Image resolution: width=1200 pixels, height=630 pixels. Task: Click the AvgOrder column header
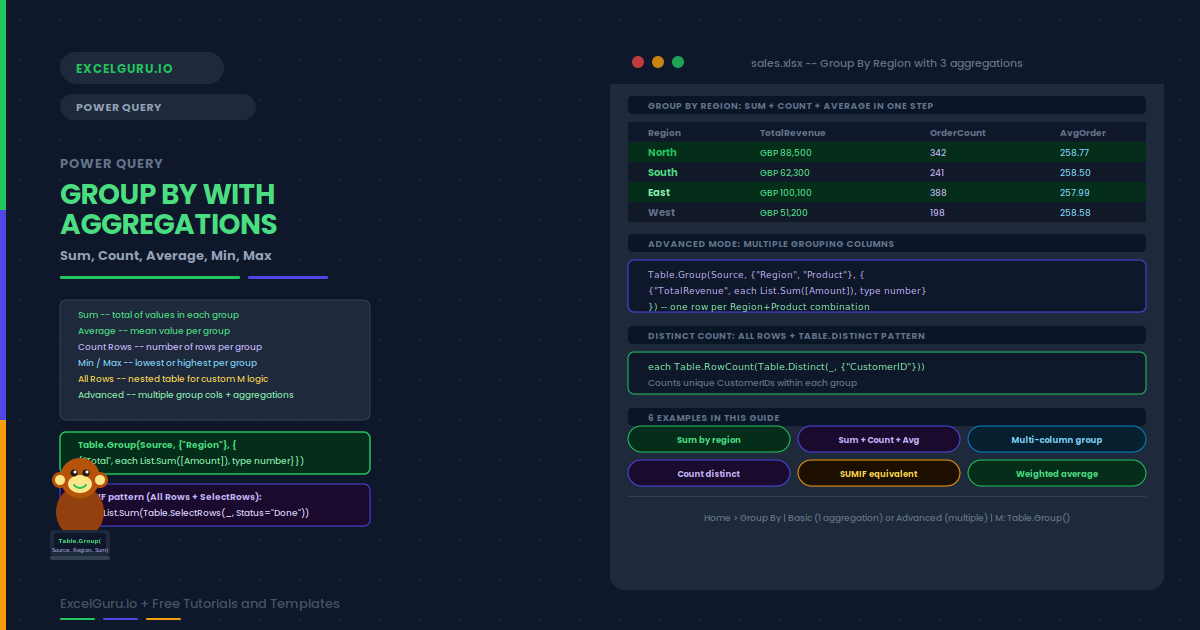1083,132
